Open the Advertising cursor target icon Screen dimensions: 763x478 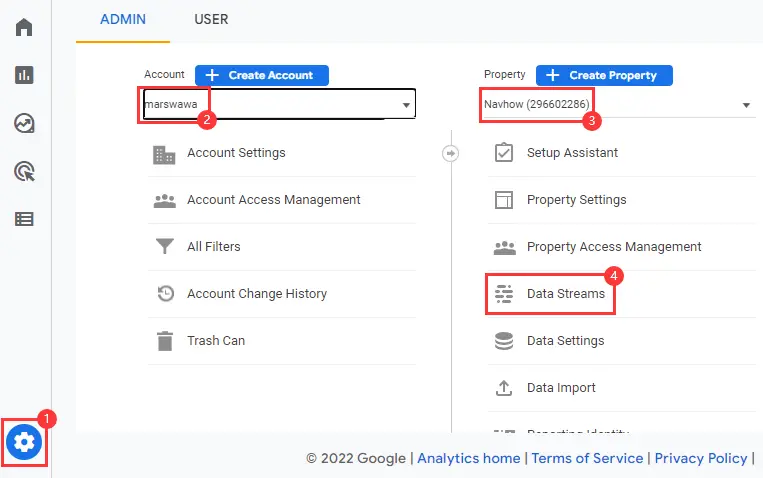(x=24, y=171)
